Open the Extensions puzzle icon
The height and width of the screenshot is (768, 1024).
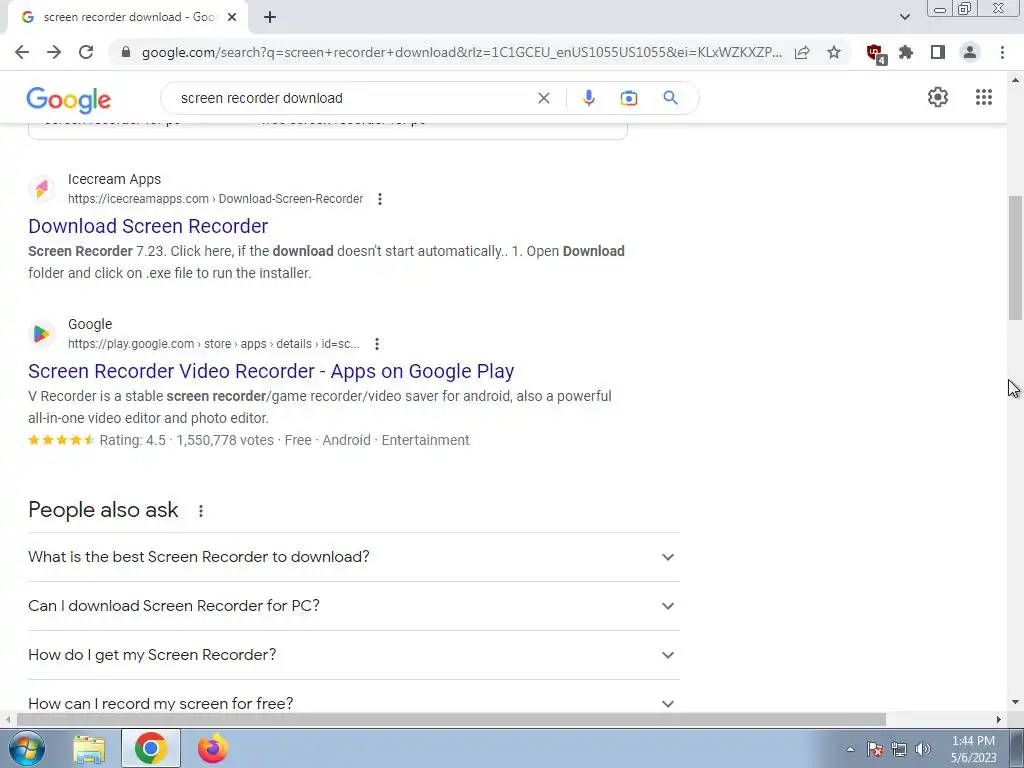[x=906, y=52]
